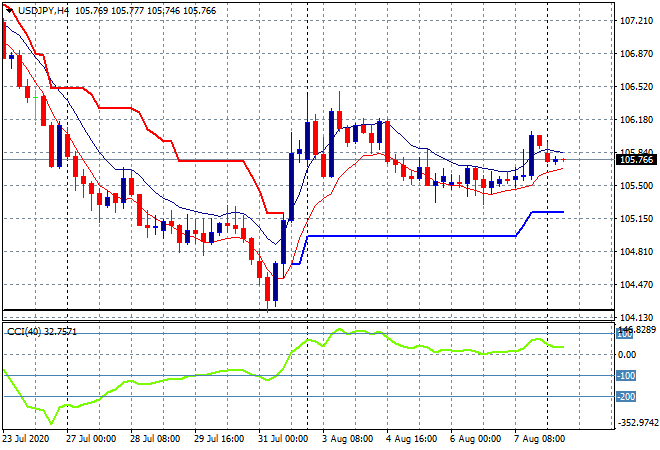This screenshot has height=450, width=660.
Task: Click the 104.470 price scale label
Action: [636, 285]
